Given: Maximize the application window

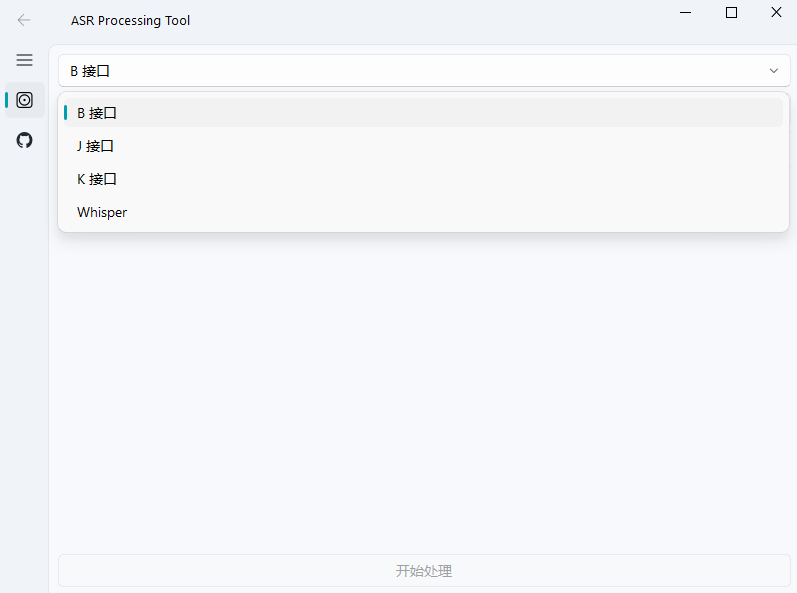Looking at the screenshot, I should coord(731,13).
